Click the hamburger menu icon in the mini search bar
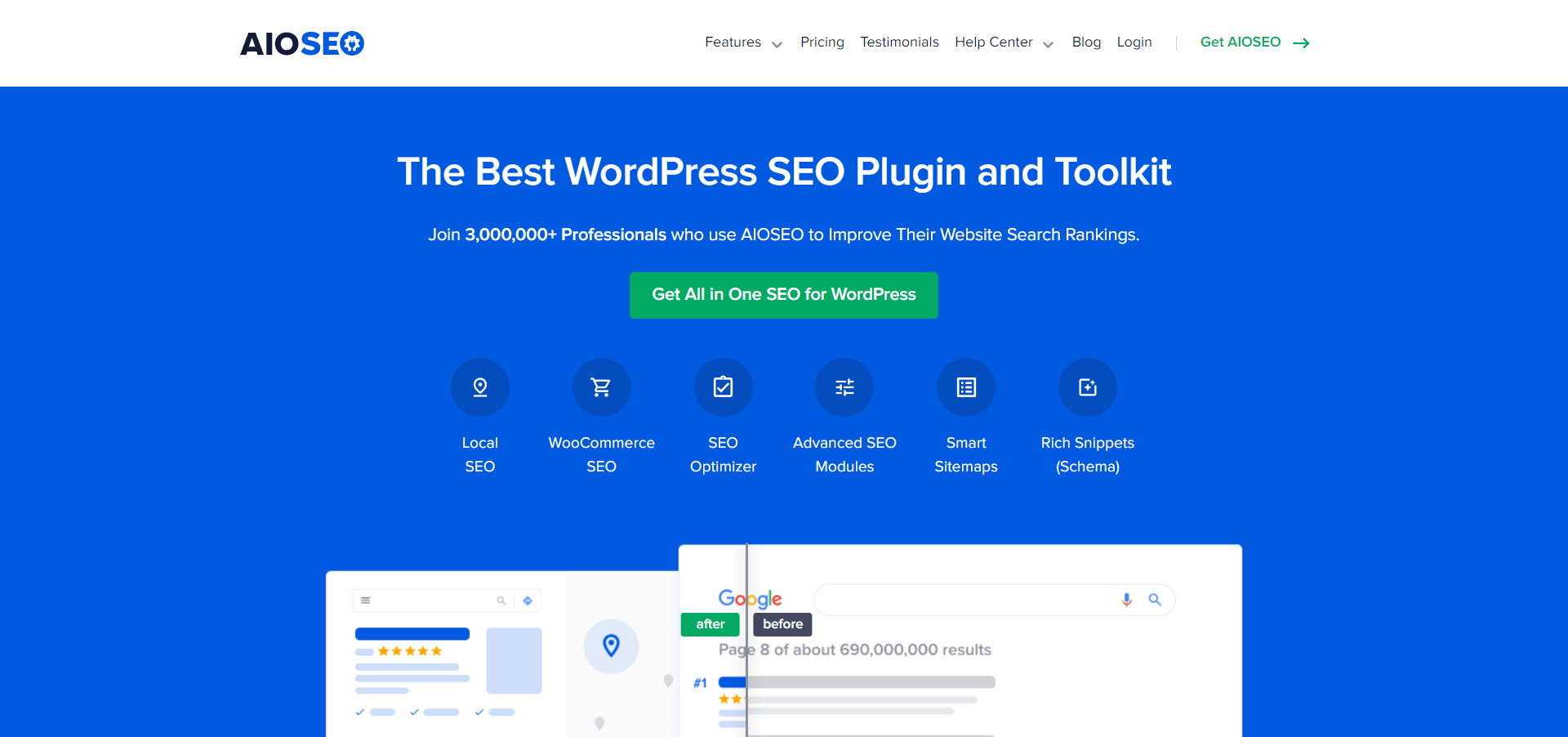Screen dimensions: 1568x737 pyautogui.click(x=366, y=601)
